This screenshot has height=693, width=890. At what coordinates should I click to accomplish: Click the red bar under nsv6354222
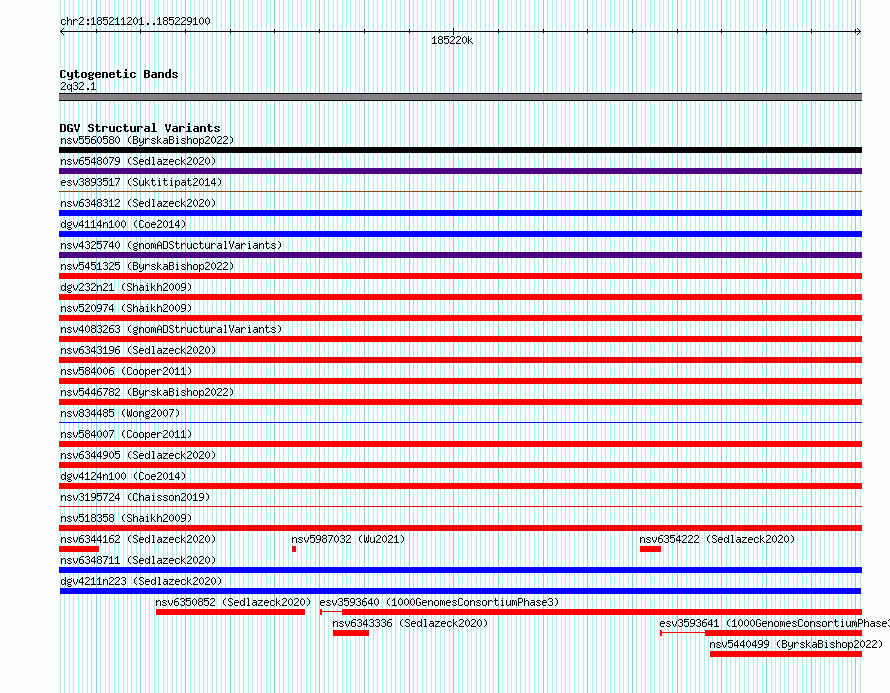[x=650, y=549]
